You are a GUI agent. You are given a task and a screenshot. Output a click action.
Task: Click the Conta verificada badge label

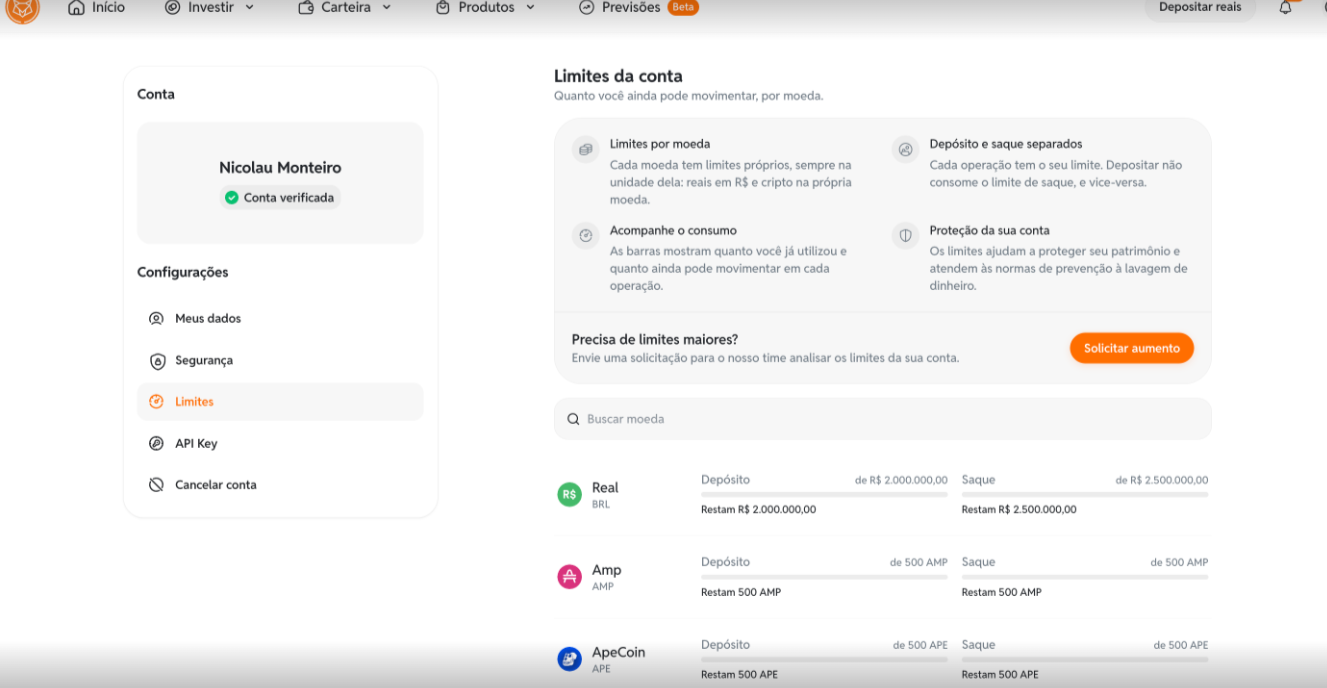click(289, 198)
